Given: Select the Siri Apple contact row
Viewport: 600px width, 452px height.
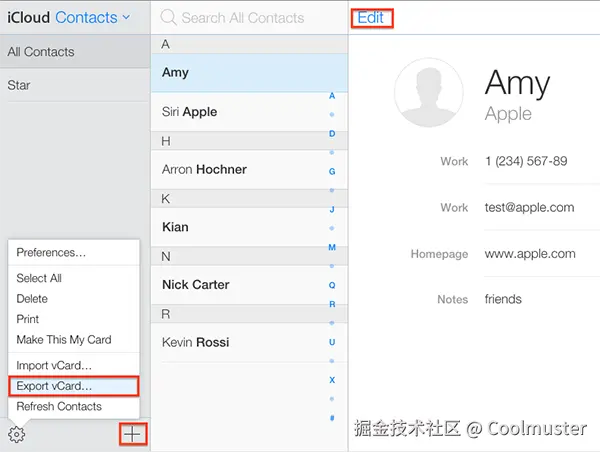Looking at the screenshot, I should pyautogui.click(x=249, y=112).
